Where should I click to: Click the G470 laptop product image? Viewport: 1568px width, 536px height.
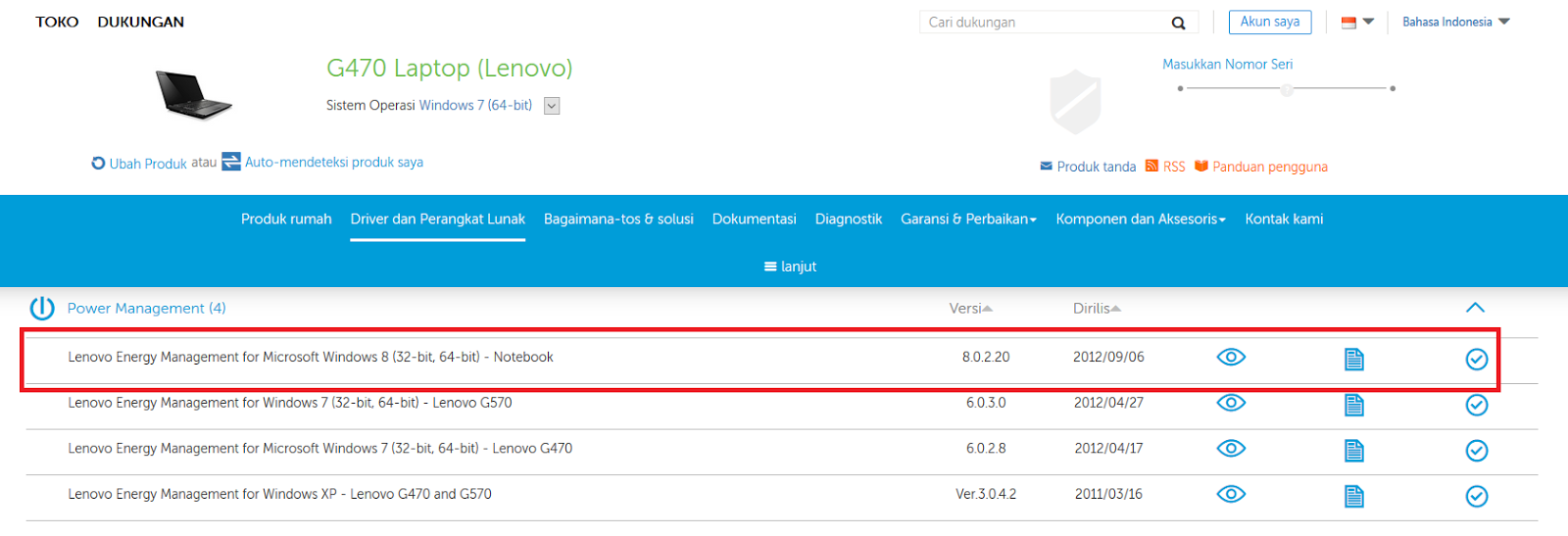coord(193,95)
